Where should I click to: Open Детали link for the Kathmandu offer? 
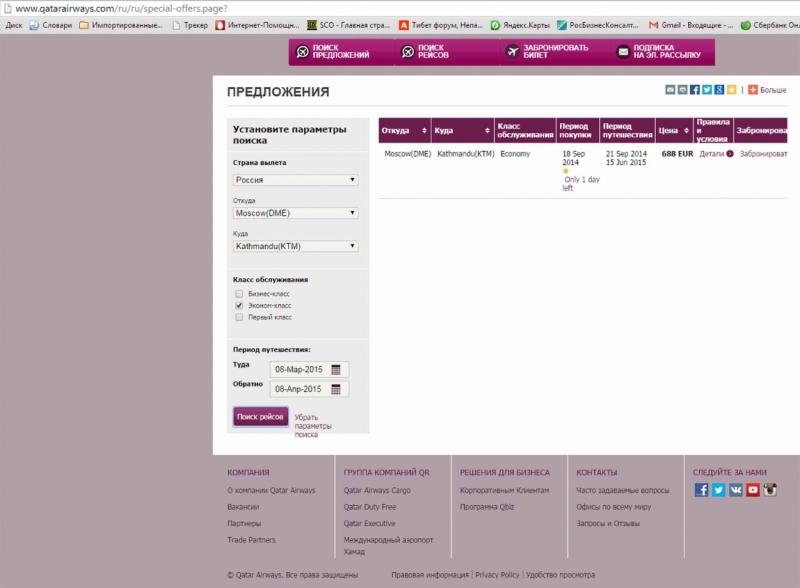coord(716,154)
